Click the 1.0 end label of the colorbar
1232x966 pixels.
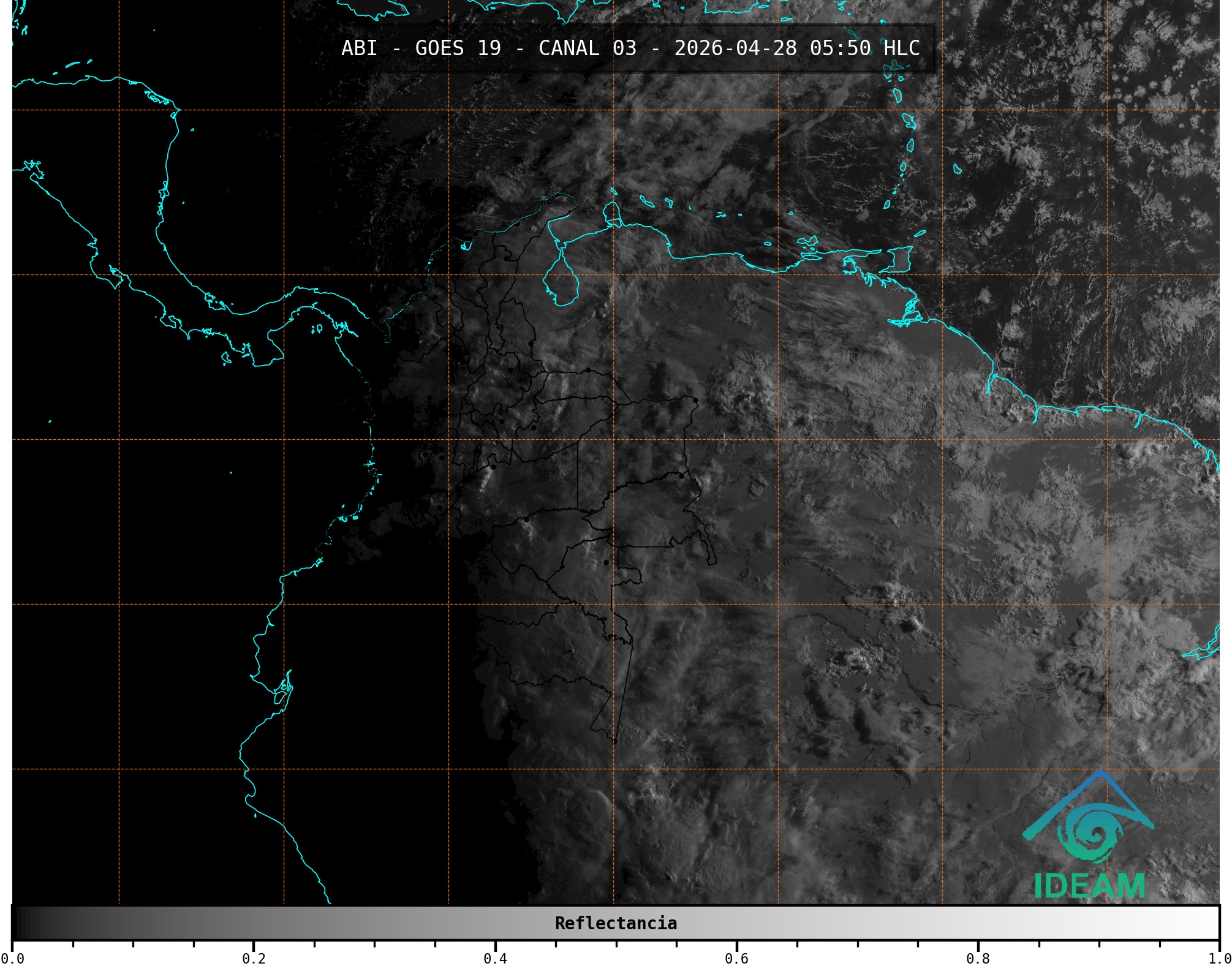[1218, 957]
